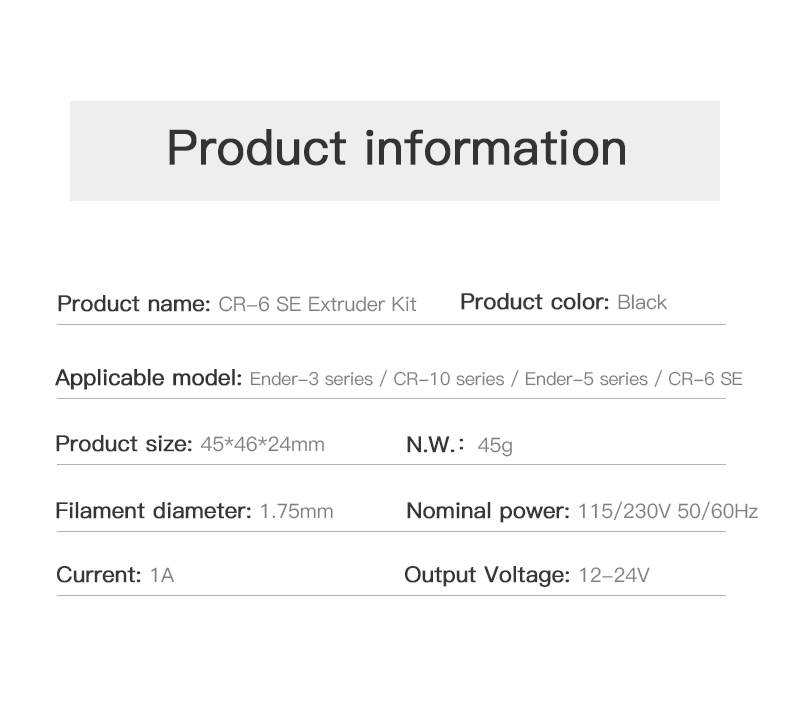
Task: Click the 45g weight value
Action: (495, 445)
